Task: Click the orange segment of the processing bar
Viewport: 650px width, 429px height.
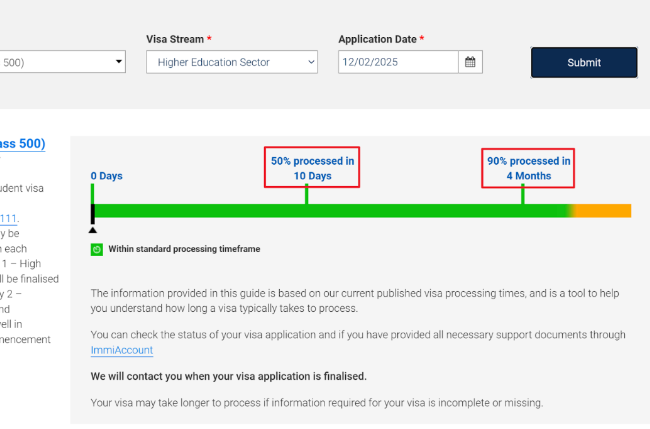Action: point(605,211)
